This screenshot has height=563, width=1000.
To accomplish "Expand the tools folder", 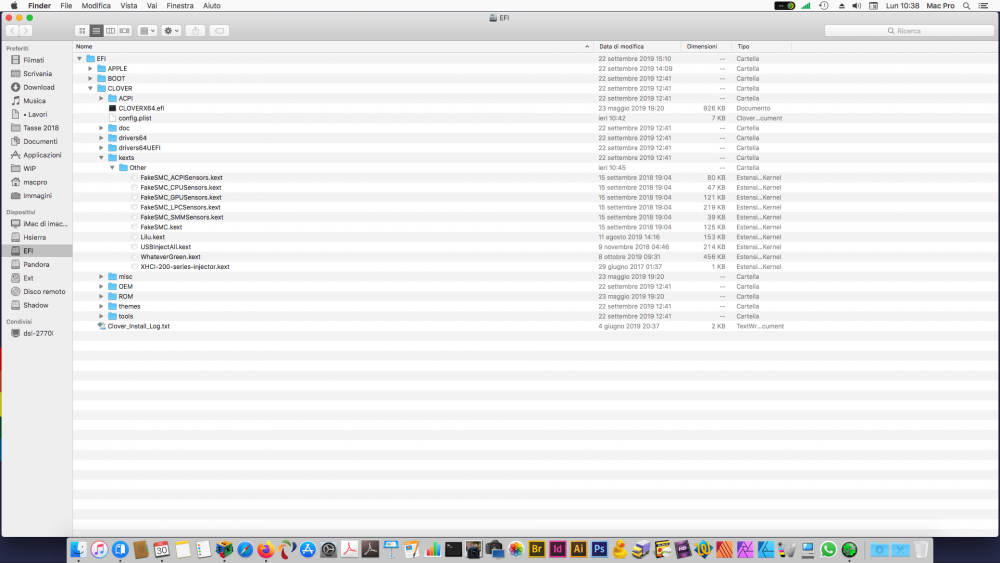I will pos(101,316).
